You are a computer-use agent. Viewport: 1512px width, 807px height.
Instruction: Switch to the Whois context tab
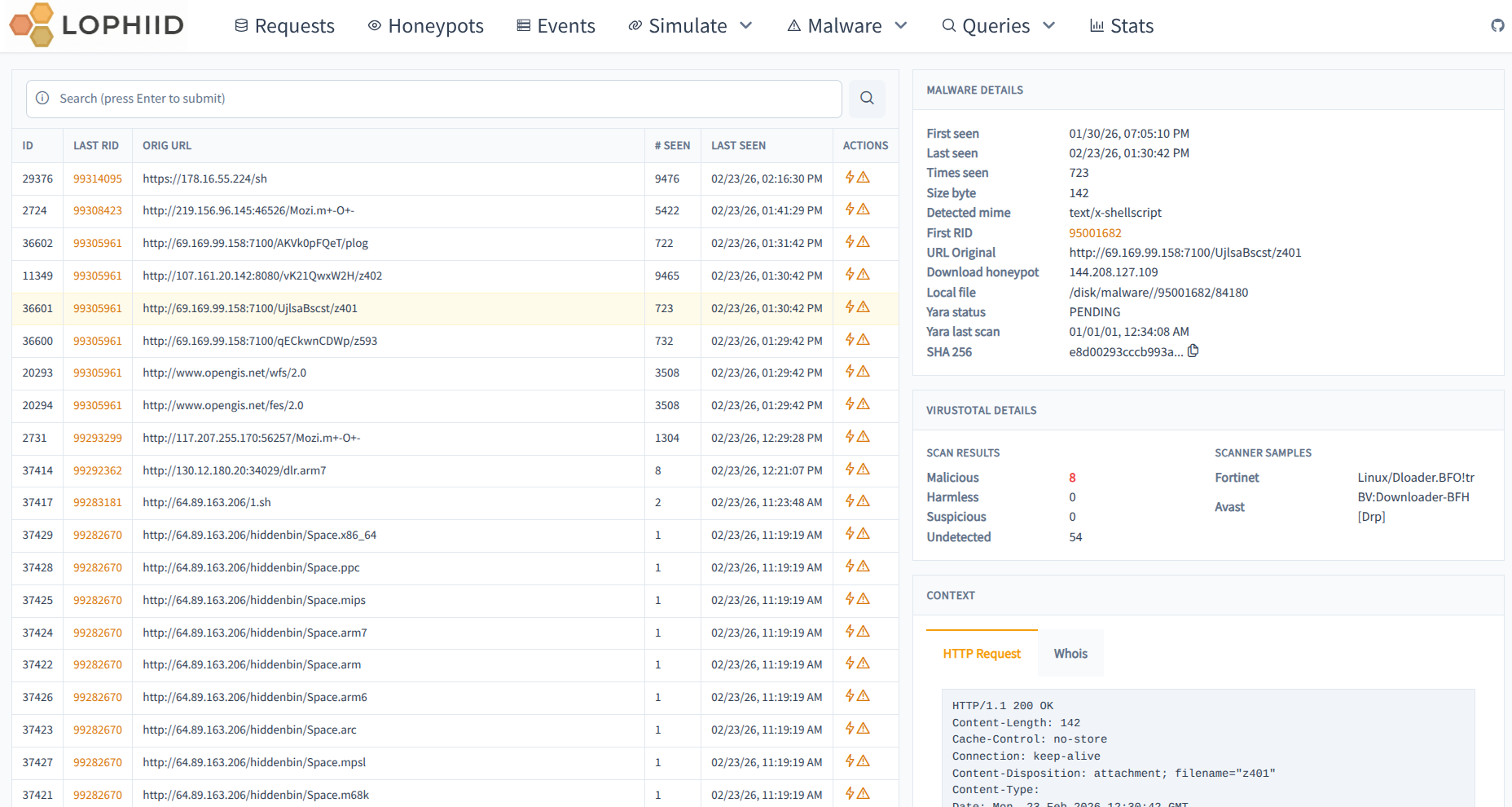coord(1070,654)
